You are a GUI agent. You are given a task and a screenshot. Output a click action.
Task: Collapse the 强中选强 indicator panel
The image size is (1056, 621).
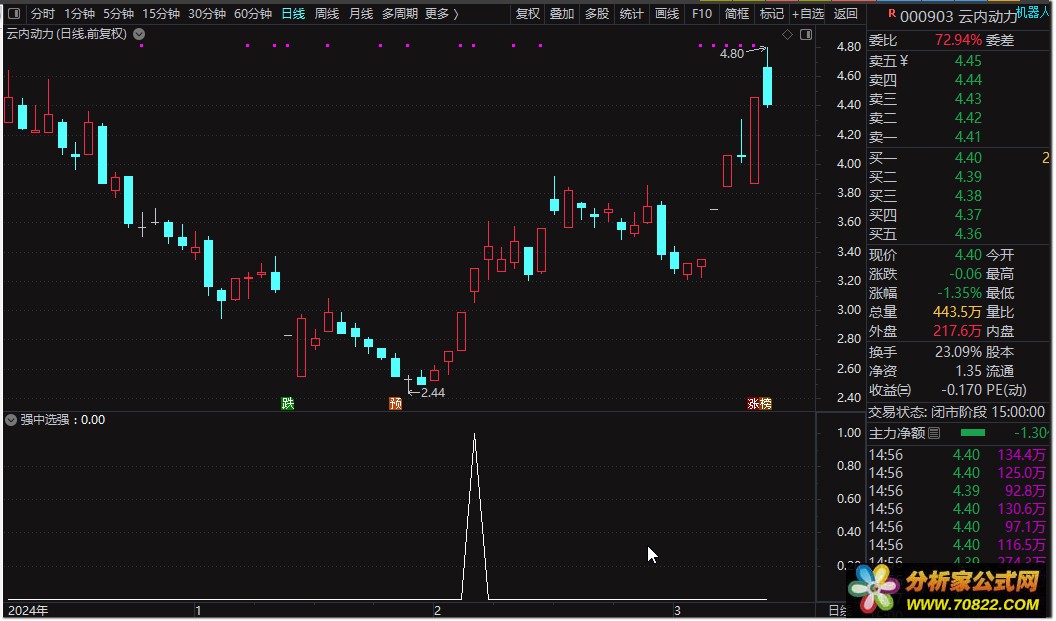point(11,420)
